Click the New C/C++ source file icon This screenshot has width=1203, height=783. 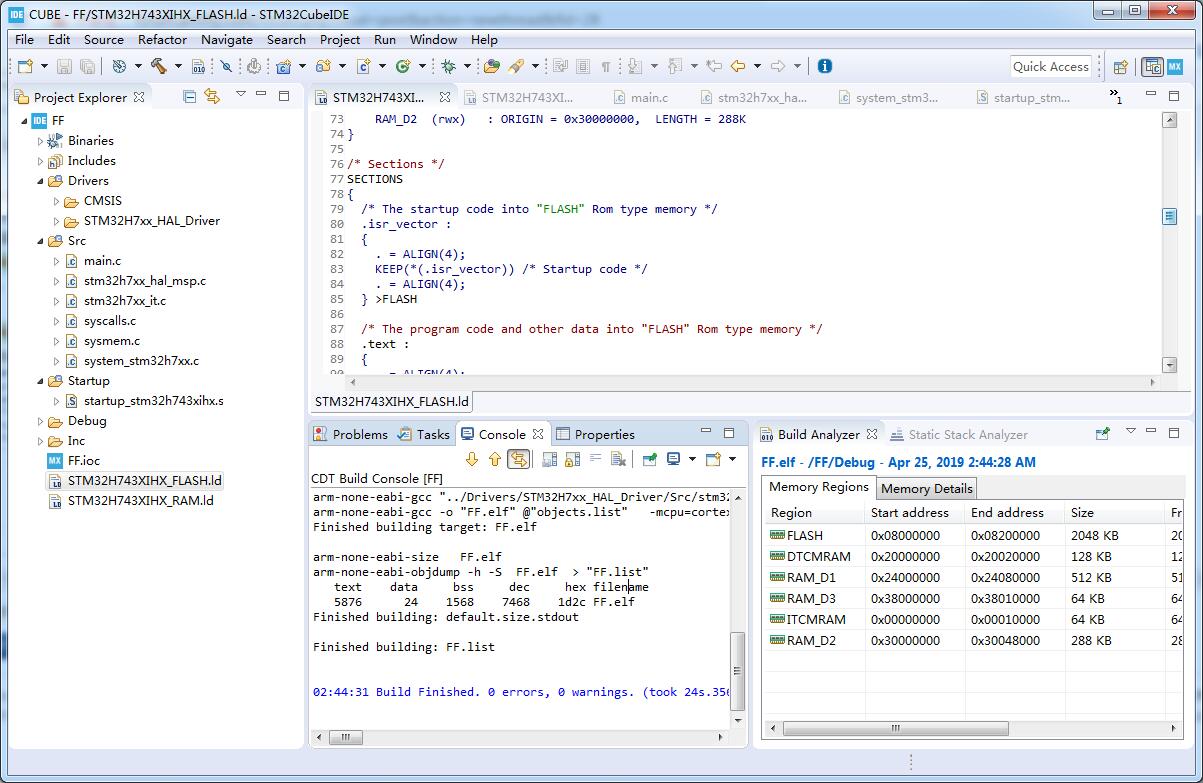click(x=364, y=66)
